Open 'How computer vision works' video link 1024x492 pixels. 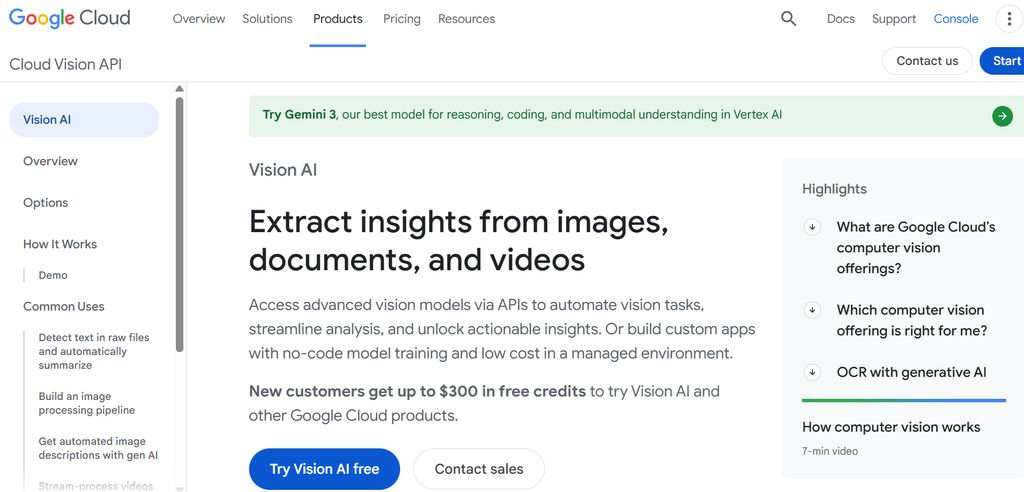pos(891,427)
